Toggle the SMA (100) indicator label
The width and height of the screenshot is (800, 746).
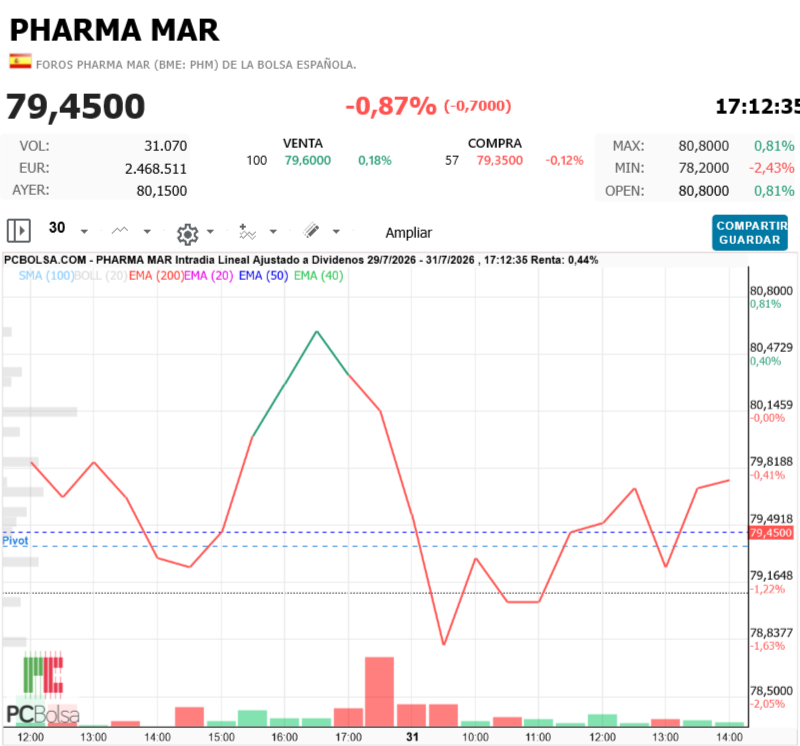(x=46, y=276)
